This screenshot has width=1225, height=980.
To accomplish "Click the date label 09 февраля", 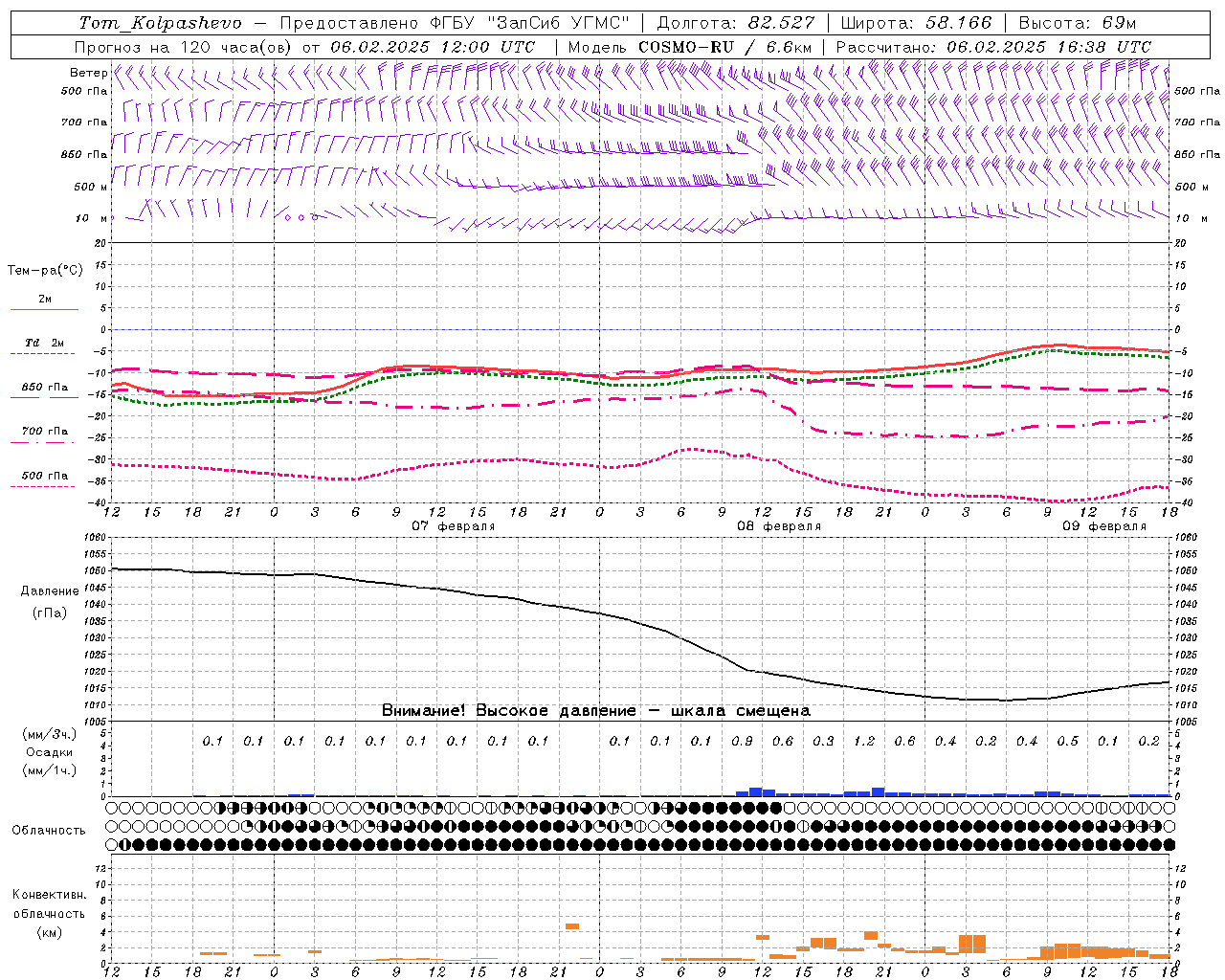I will [1104, 526].
